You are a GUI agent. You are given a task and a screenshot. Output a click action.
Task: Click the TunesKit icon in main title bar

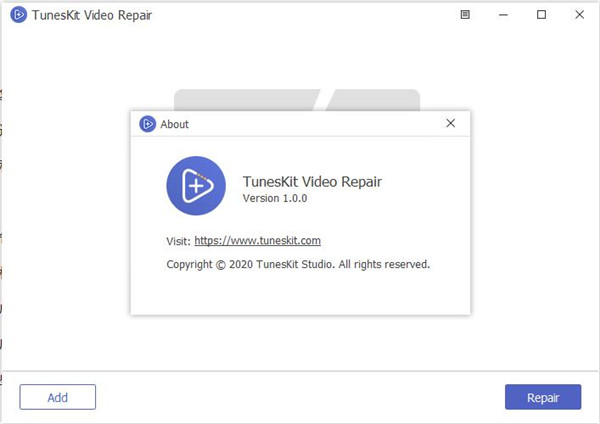point(18,15)
